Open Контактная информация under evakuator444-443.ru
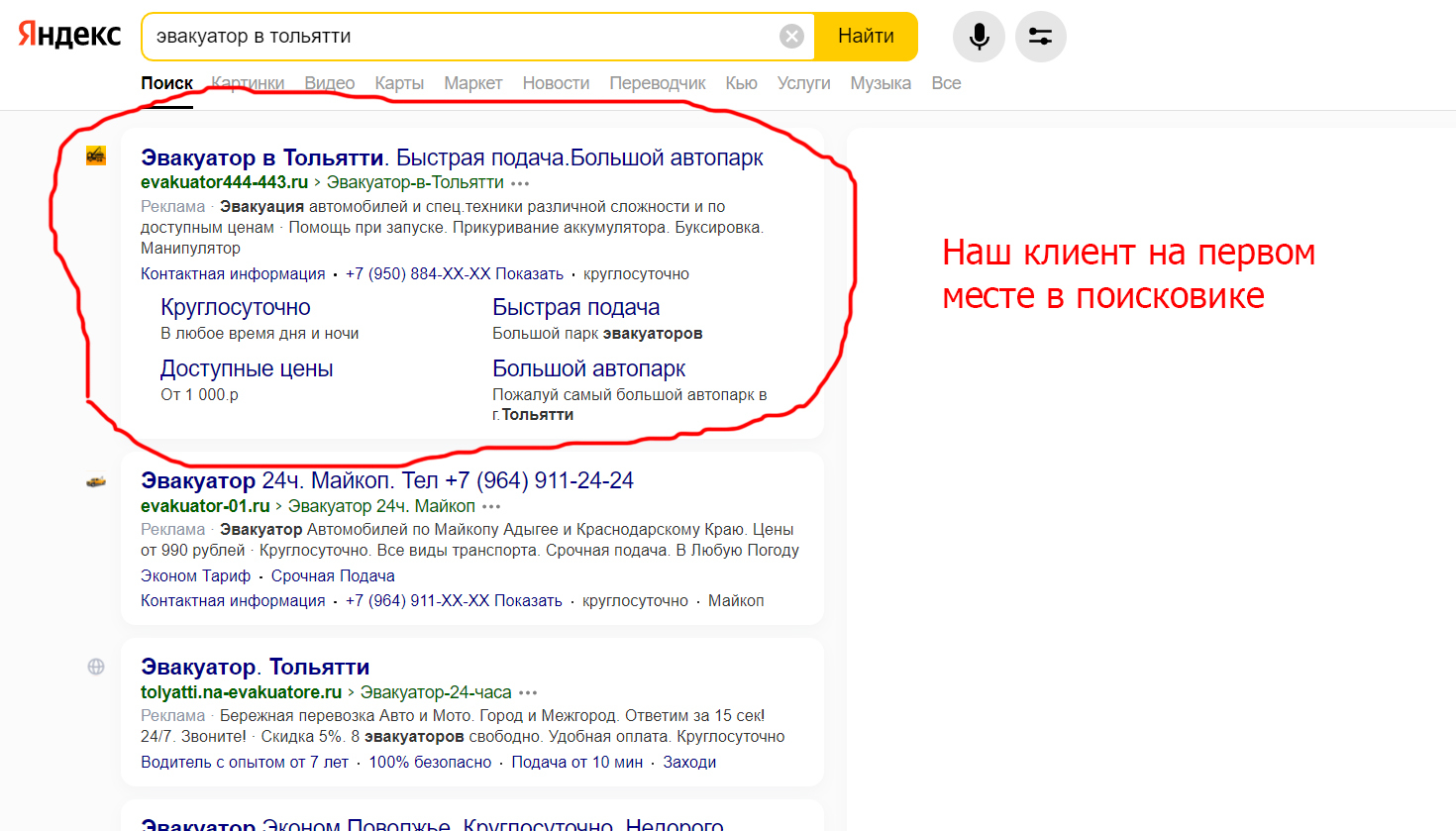 click(233, 274)
